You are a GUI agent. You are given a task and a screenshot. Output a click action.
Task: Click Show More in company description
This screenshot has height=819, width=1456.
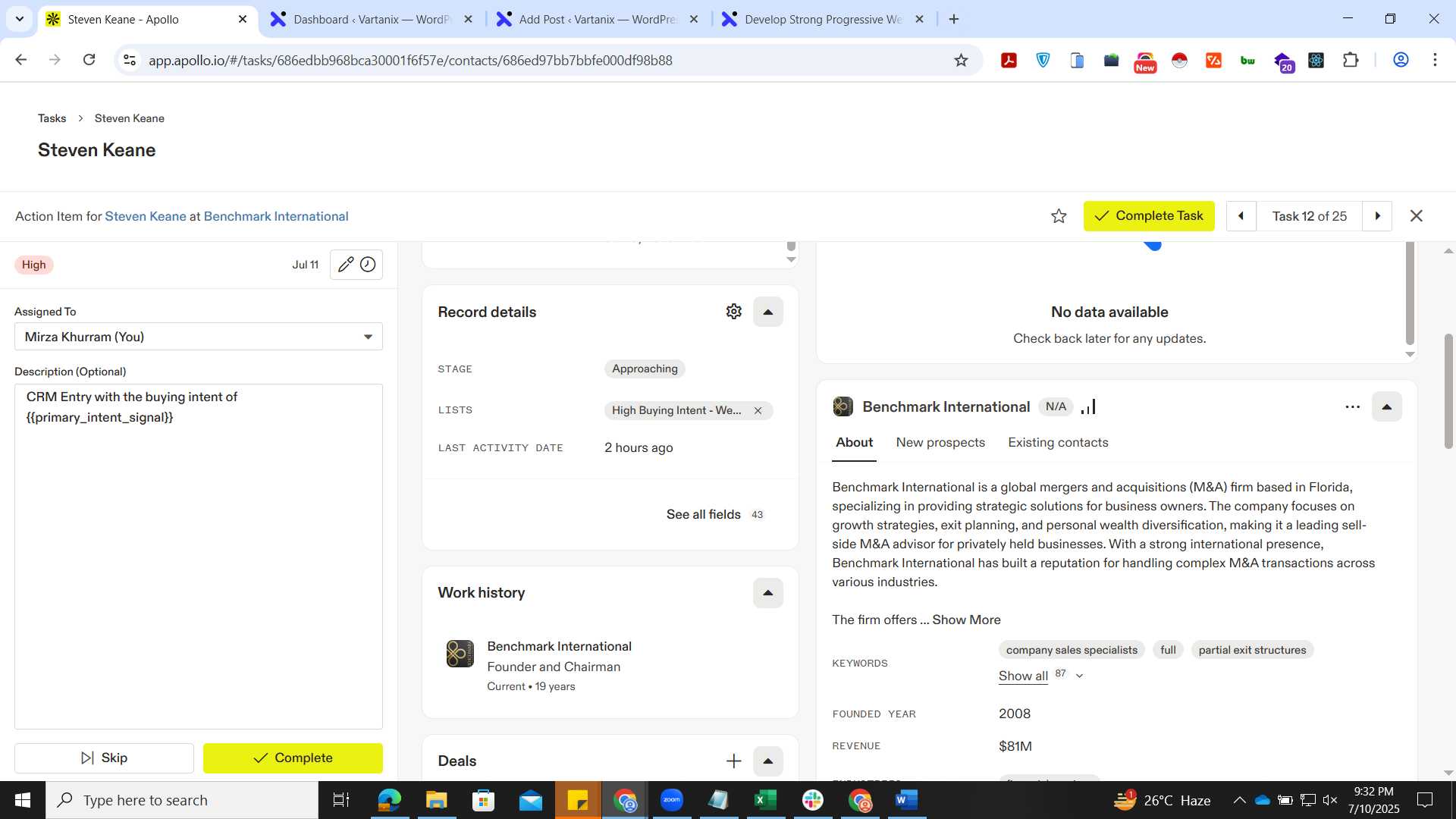click(966, 620)
